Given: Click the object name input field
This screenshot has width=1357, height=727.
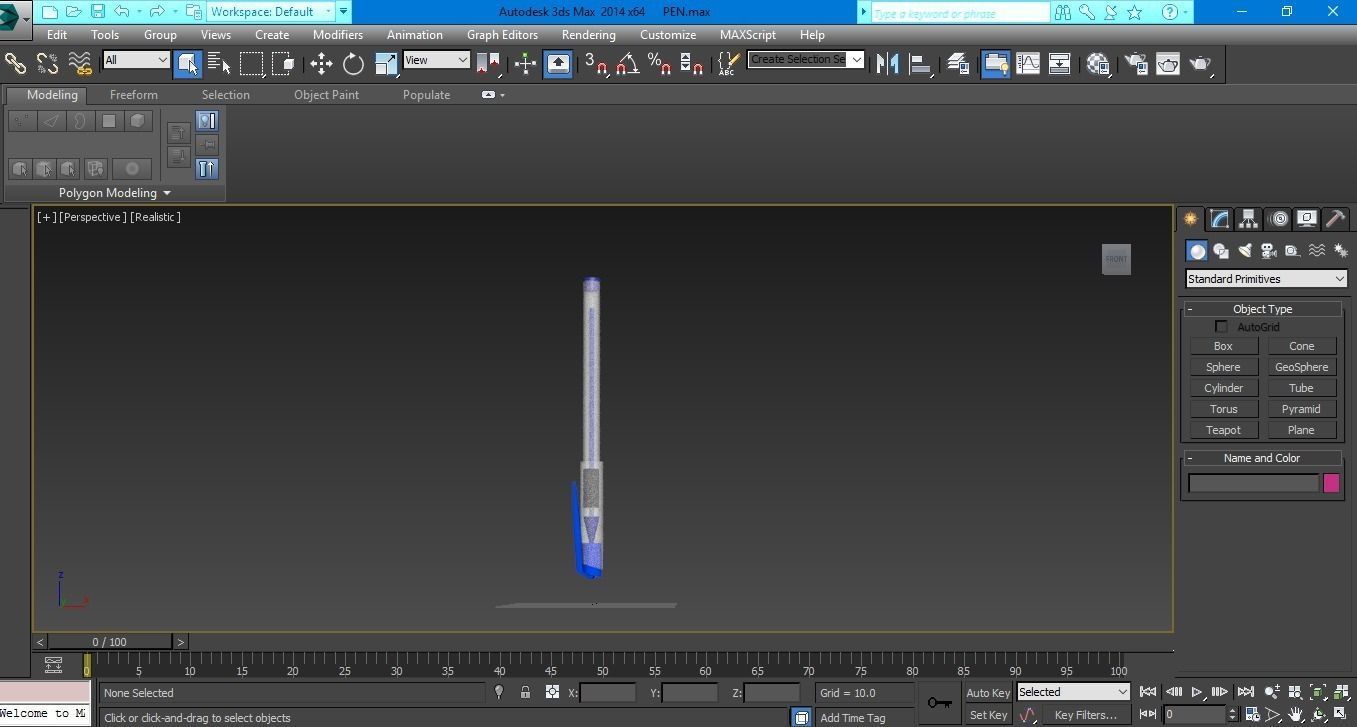Looking at the screenshot, I should [1253, 483].
